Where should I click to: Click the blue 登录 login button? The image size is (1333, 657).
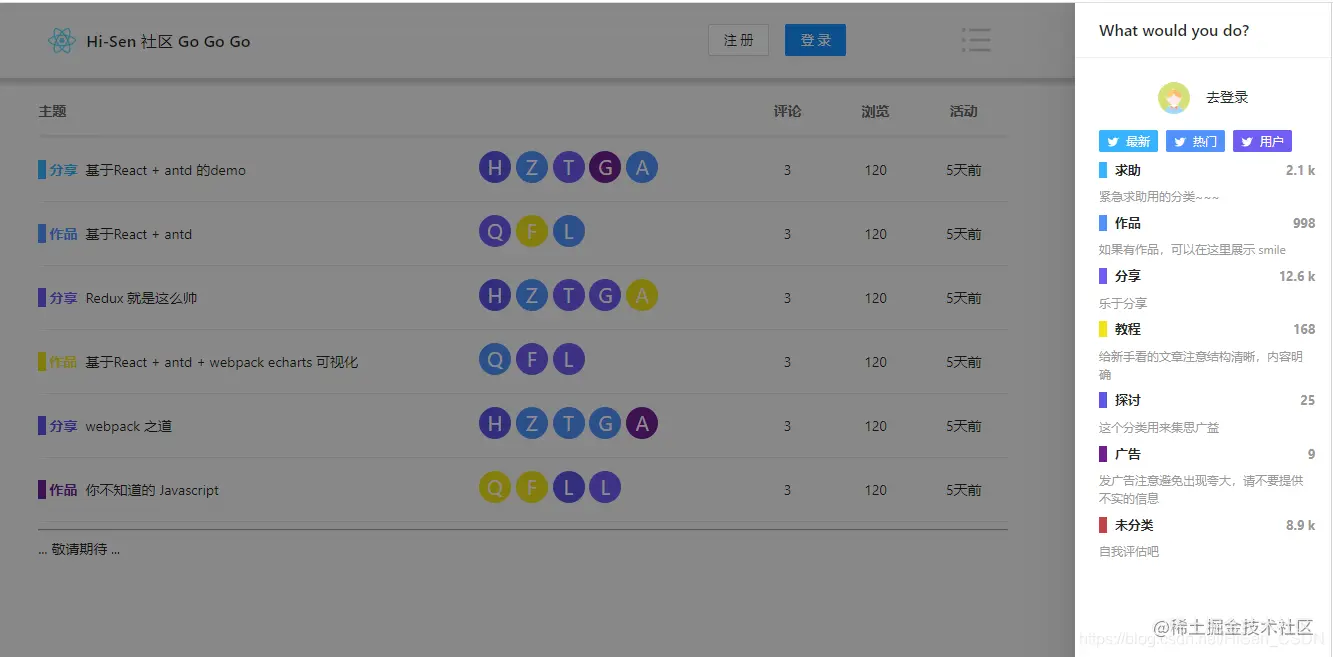pyautogui.click(x=815, y=40)
